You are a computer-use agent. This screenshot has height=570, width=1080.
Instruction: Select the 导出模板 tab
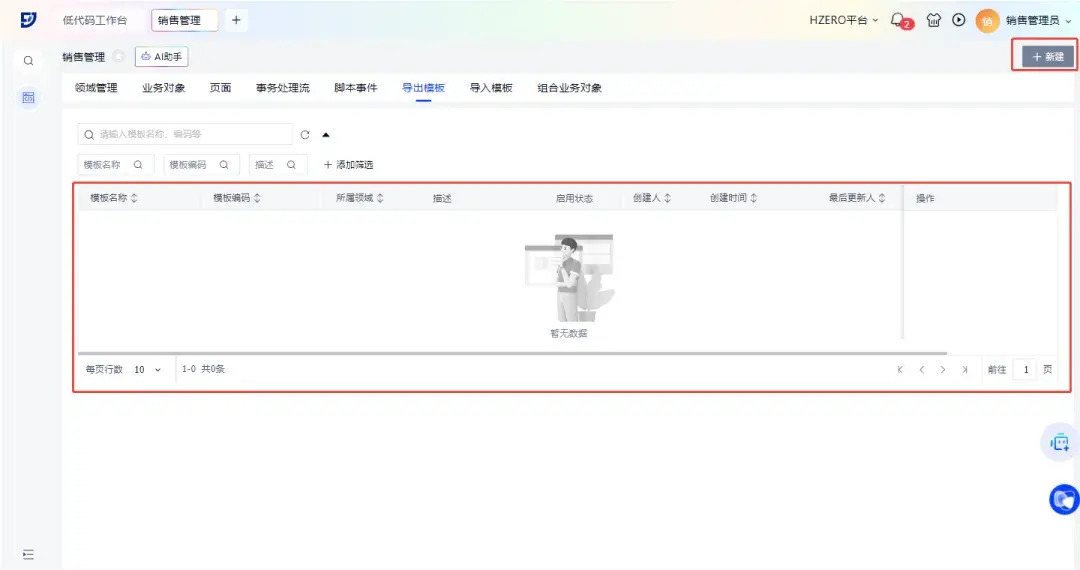pyautogui.click(x=424, y=87)
